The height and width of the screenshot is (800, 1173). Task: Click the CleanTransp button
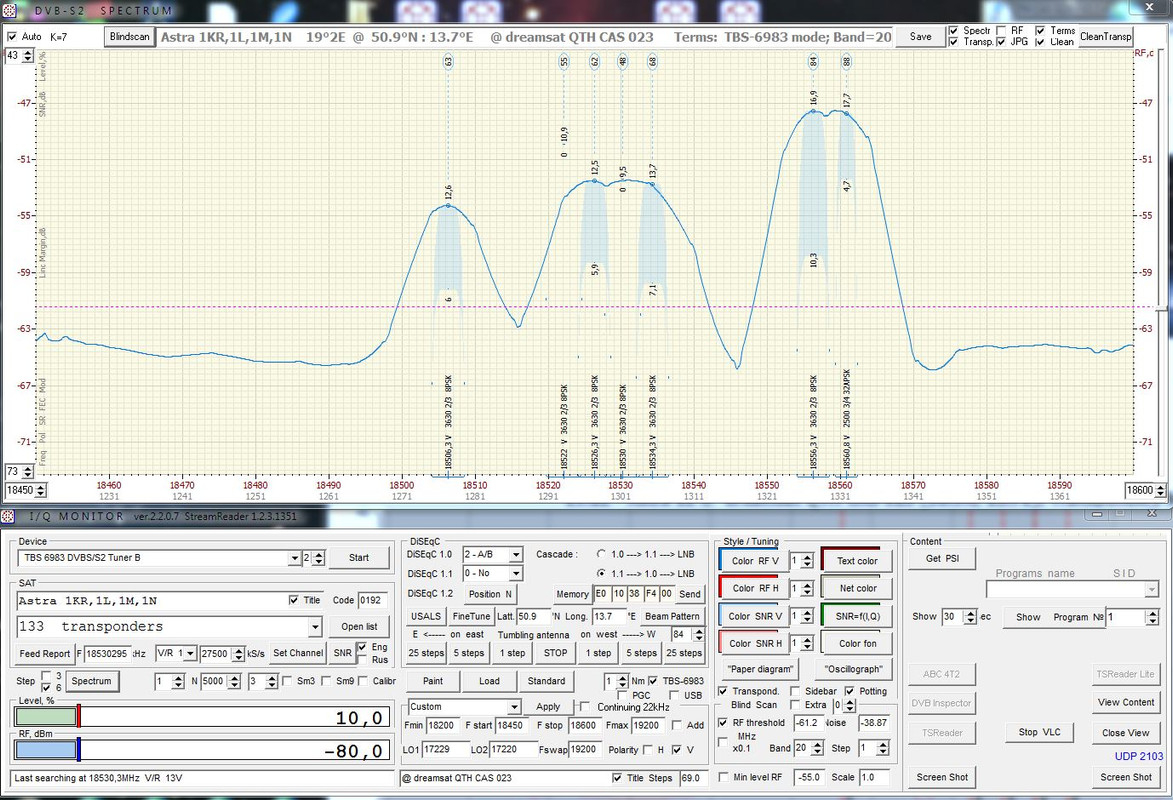1106,37
